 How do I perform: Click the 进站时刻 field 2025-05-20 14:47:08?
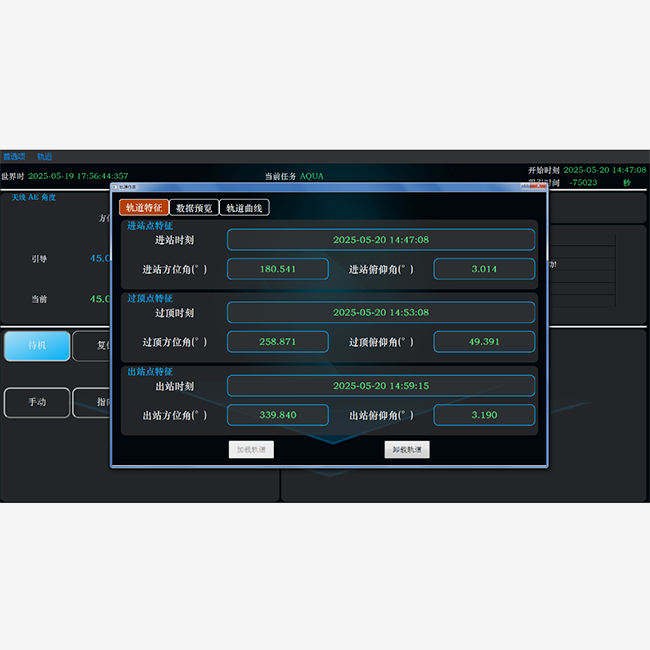[x=381, y=240]
